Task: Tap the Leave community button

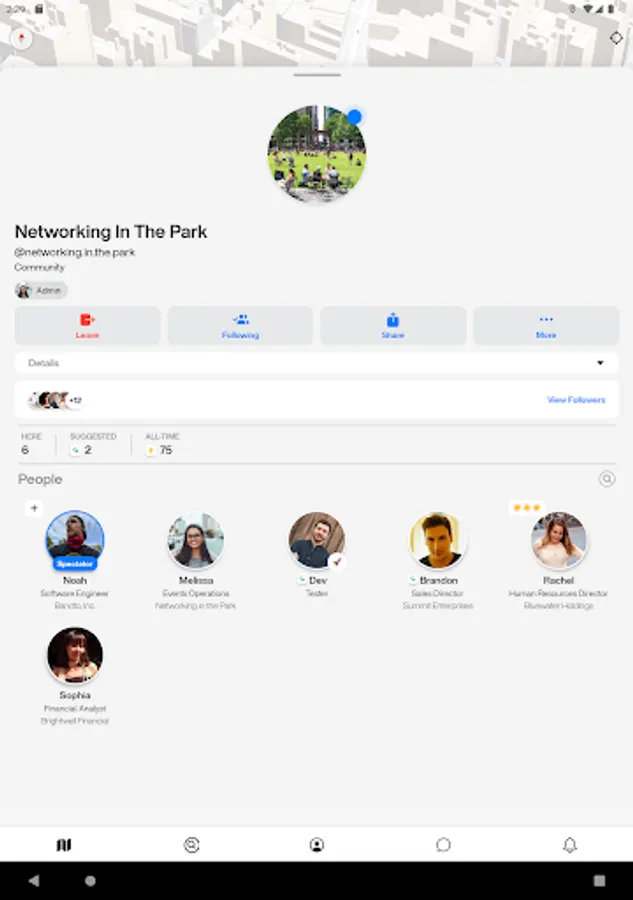Action: 87,326
